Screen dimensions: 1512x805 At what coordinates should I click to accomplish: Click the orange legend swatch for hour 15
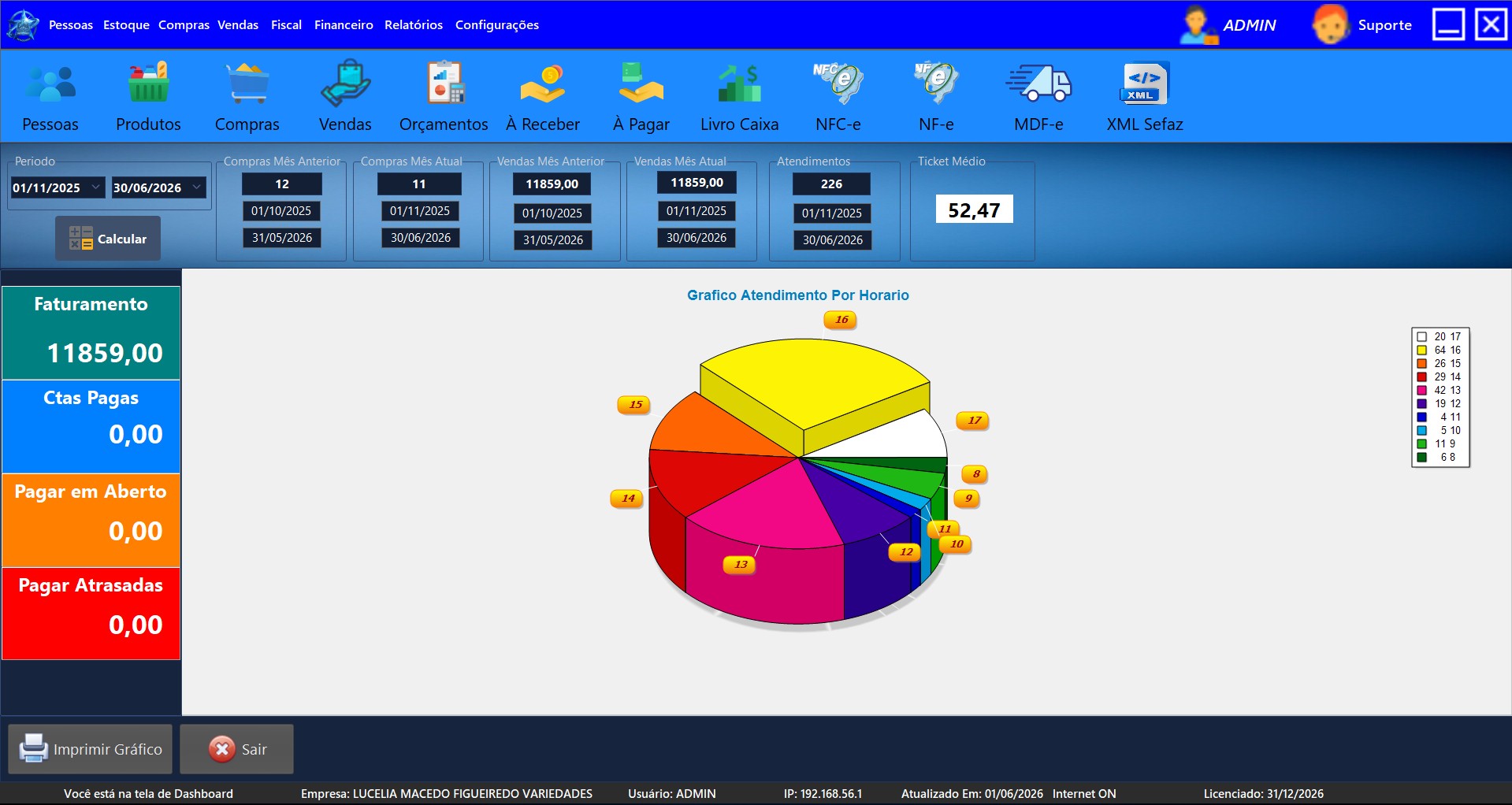1421,363
